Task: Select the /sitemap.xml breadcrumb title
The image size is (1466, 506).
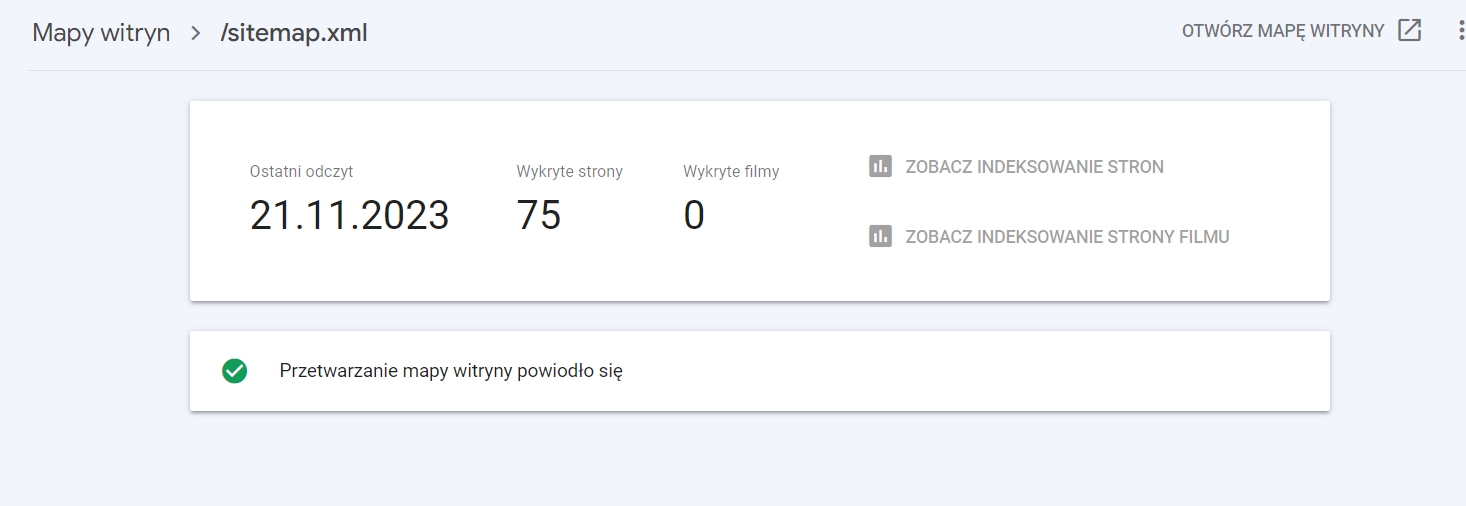Action: pos(294,32)
